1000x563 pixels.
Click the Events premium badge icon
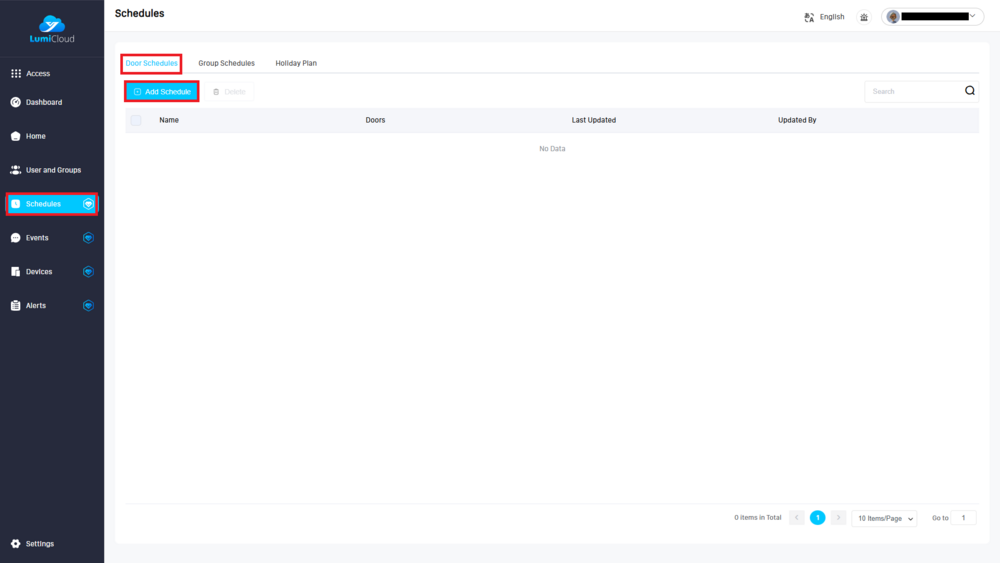tap(88, 238)
